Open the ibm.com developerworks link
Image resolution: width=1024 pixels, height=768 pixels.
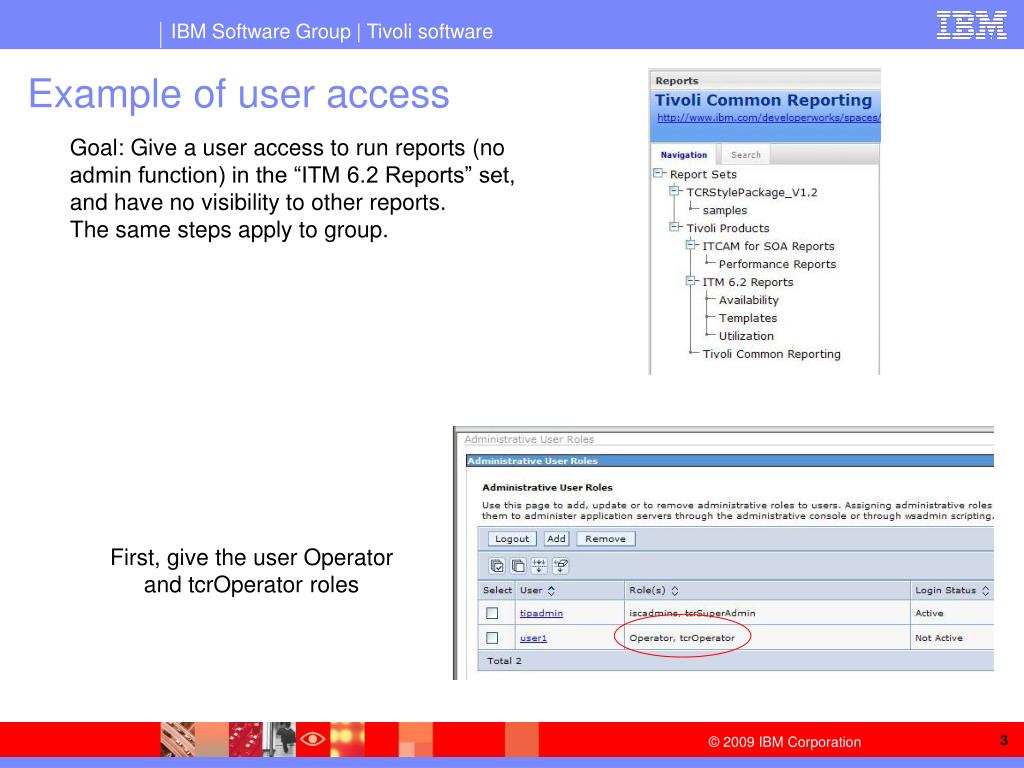tap(769, 118)
